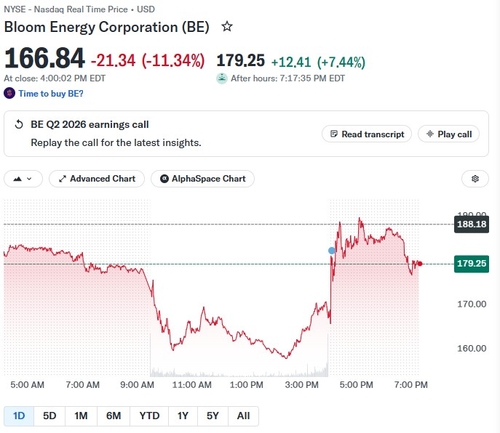Add BE to watchlist with star icon

(227, 26)
